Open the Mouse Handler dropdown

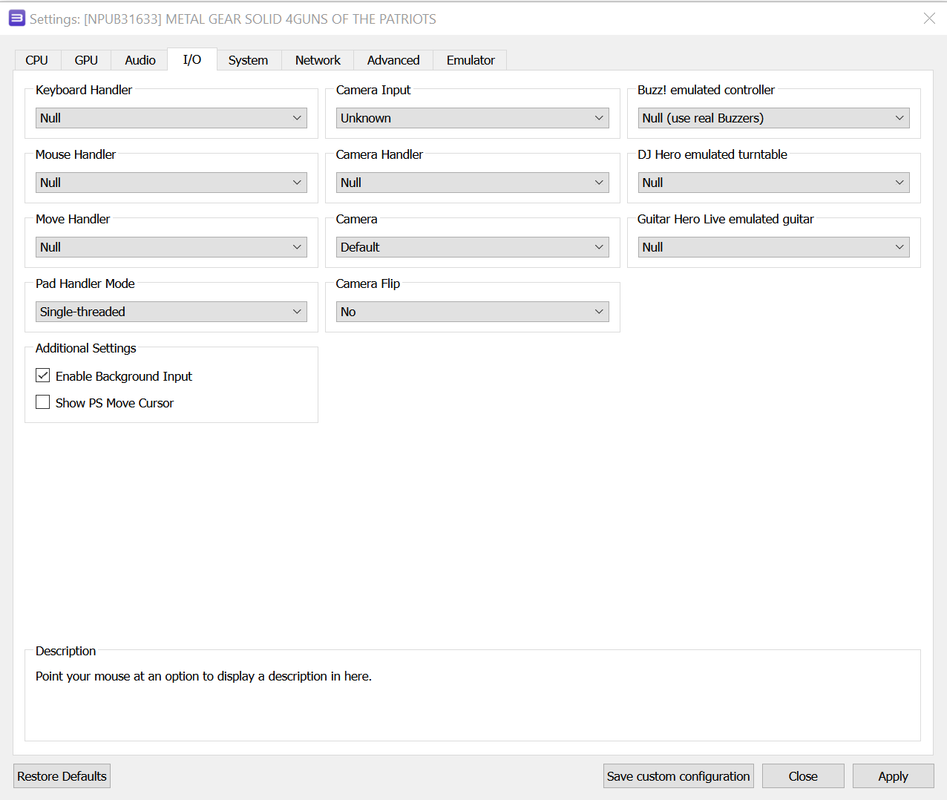tap(171, 182)
